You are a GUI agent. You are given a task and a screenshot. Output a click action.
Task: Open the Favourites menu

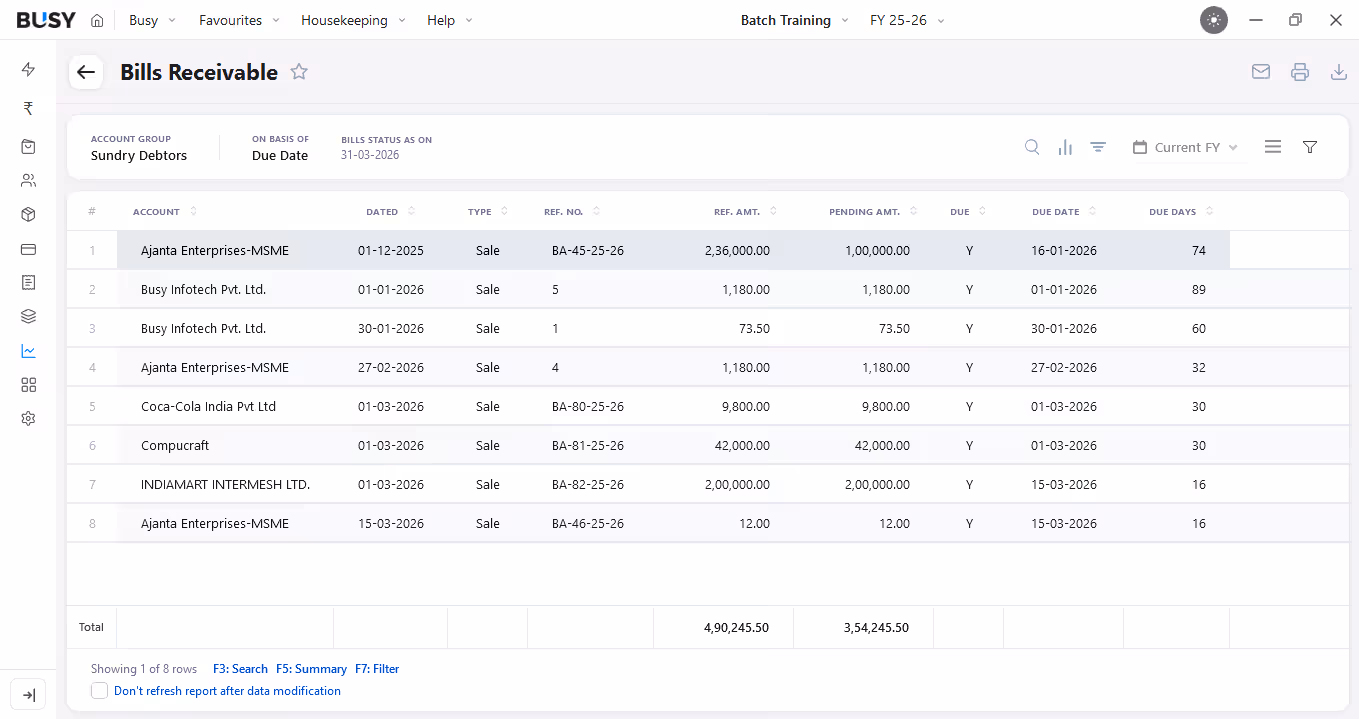pyautogui.click(x=239, y=20)
